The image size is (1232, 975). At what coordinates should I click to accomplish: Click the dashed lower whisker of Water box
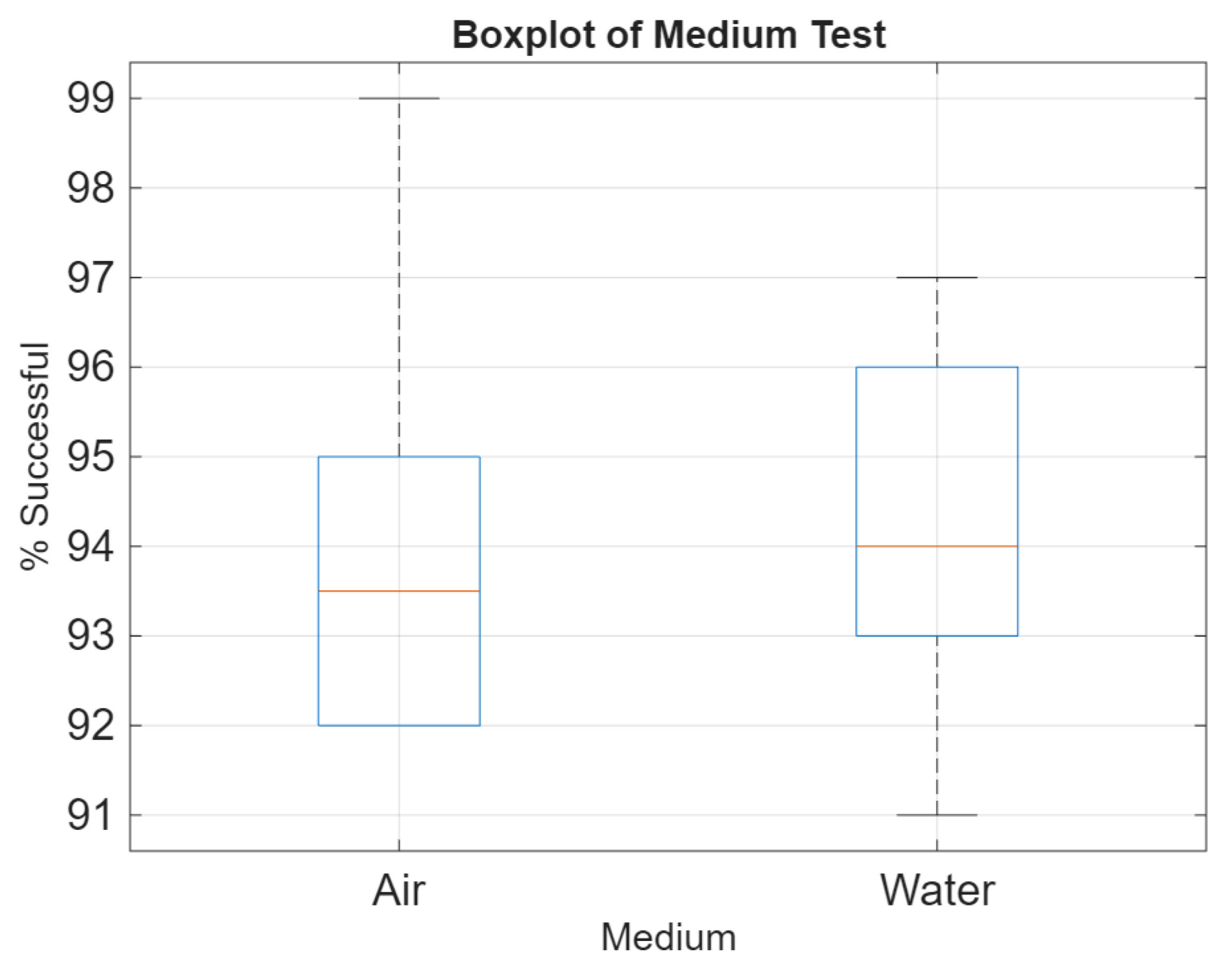click(x=937, y=725)
